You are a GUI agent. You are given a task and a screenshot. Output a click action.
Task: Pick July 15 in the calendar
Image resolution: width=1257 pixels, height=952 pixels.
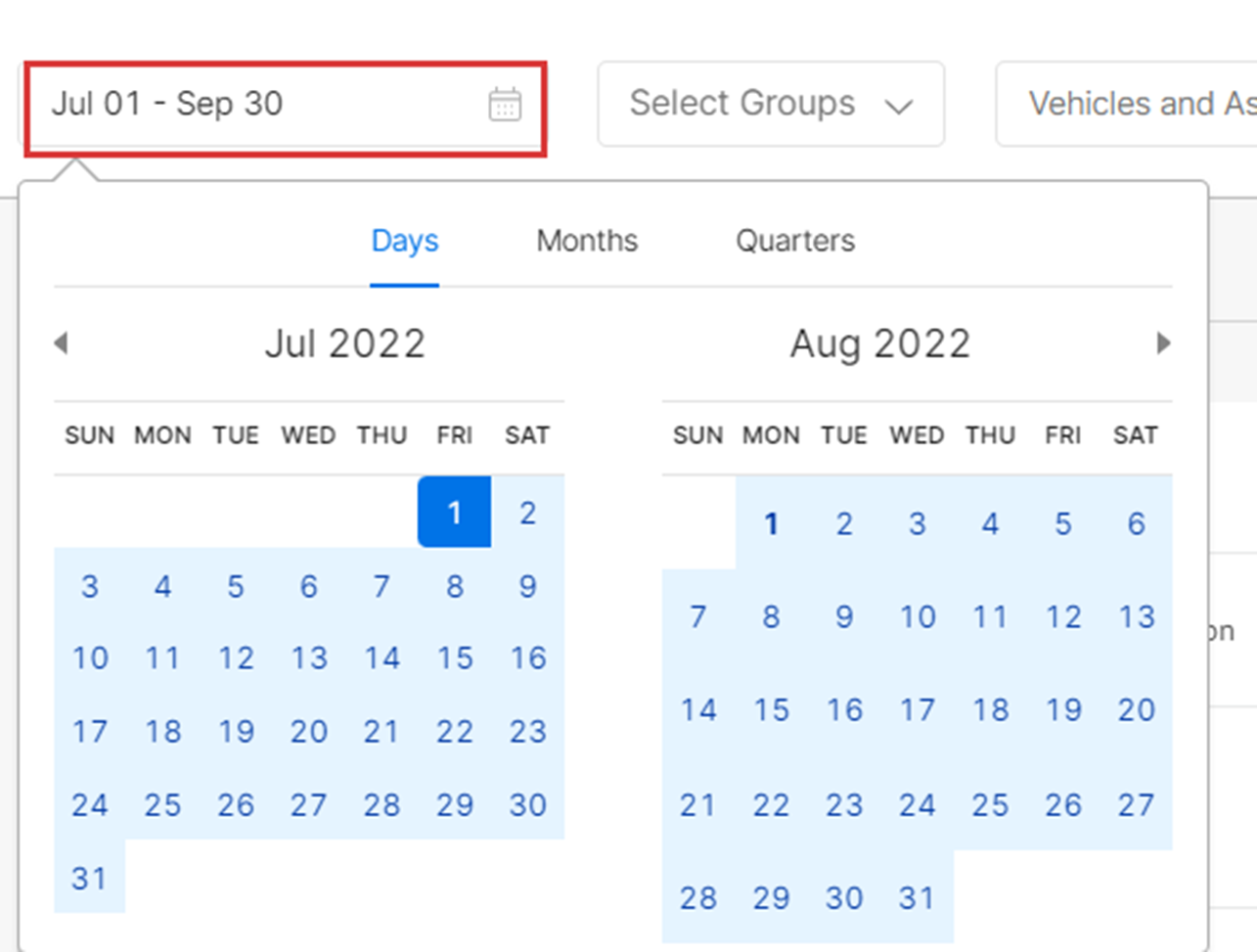pos(454,658)
